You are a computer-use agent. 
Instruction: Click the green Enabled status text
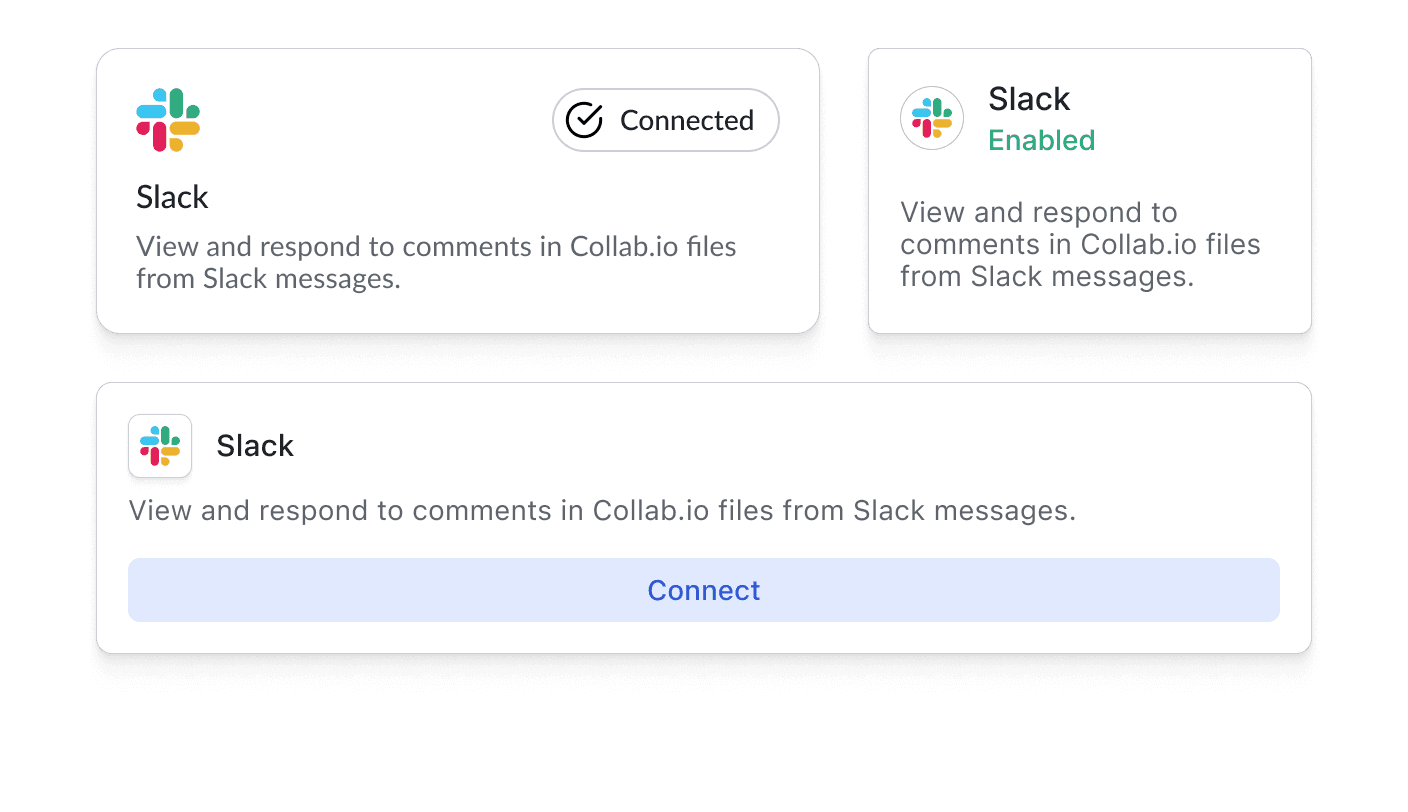(1041, 140)
